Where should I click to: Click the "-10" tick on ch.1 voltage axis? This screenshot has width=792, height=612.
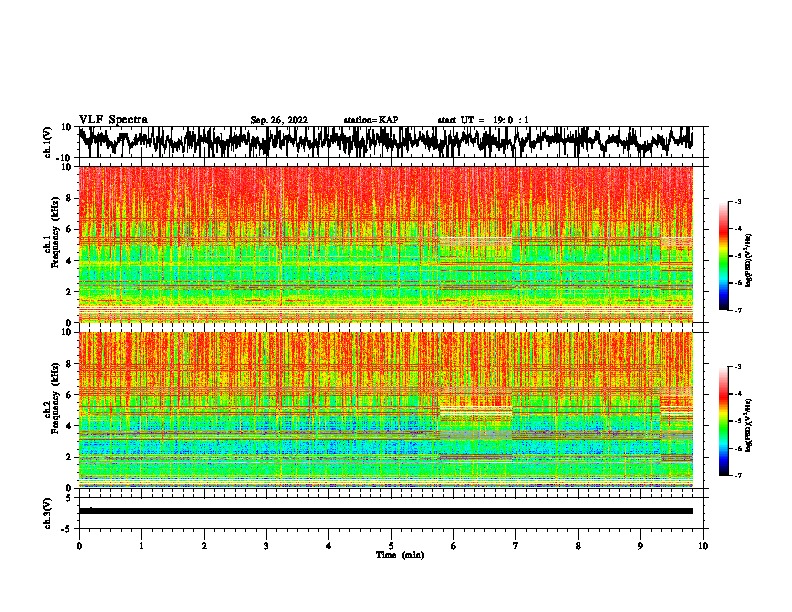tap(65, 158)
